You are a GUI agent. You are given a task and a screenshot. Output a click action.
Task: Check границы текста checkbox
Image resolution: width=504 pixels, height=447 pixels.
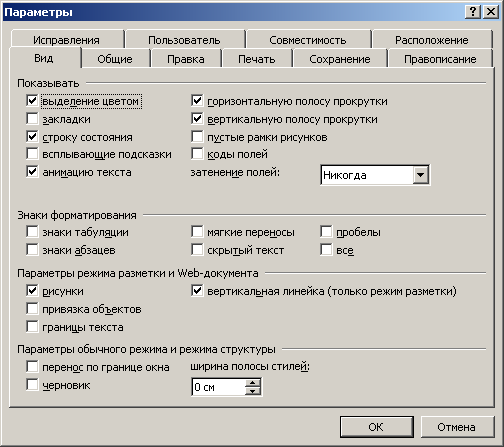pos(32,327)
